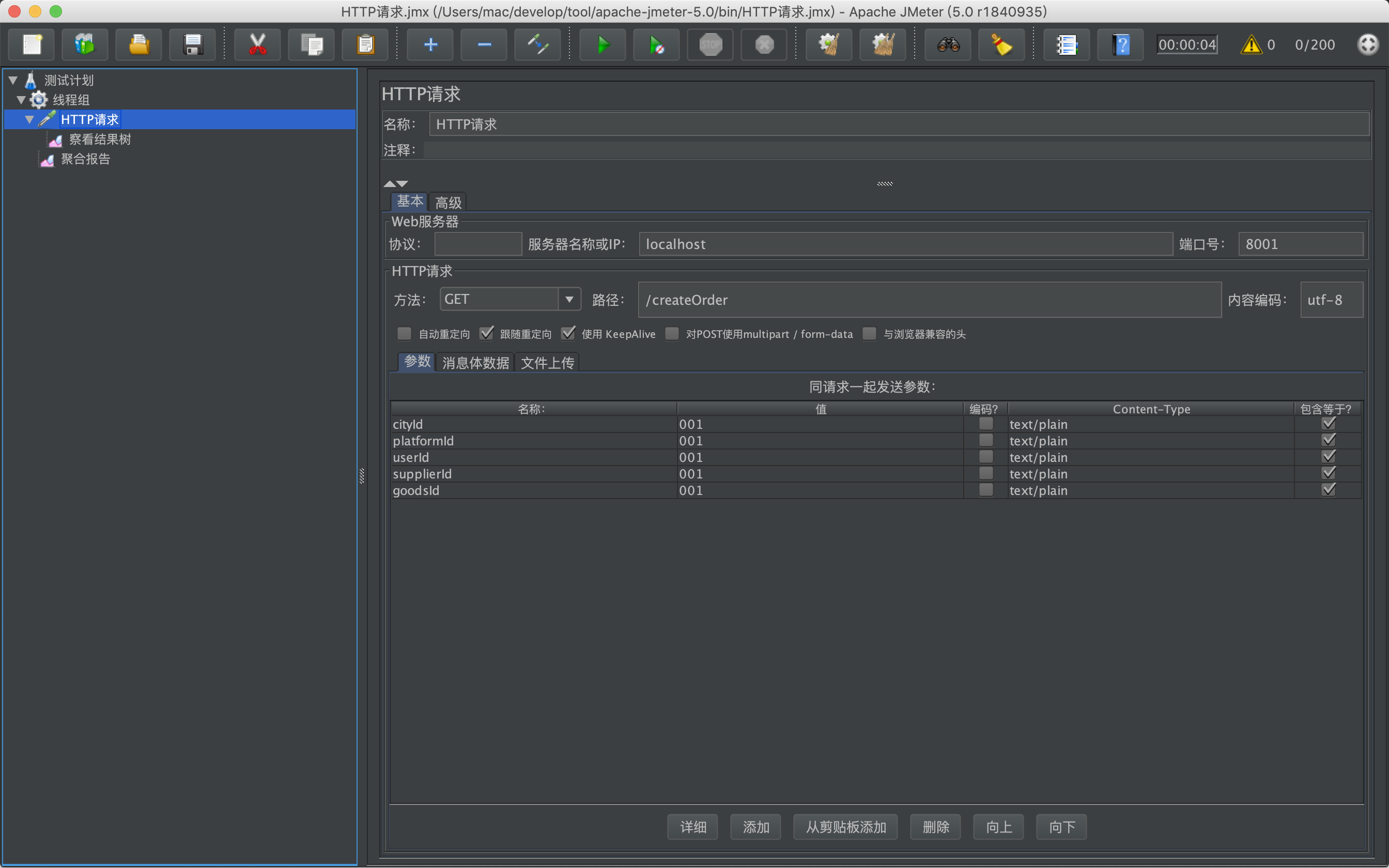The width and height of the screenshot is (1389, 868).
Task: Collapse all nodes with the minus icon
Action: 484,44
